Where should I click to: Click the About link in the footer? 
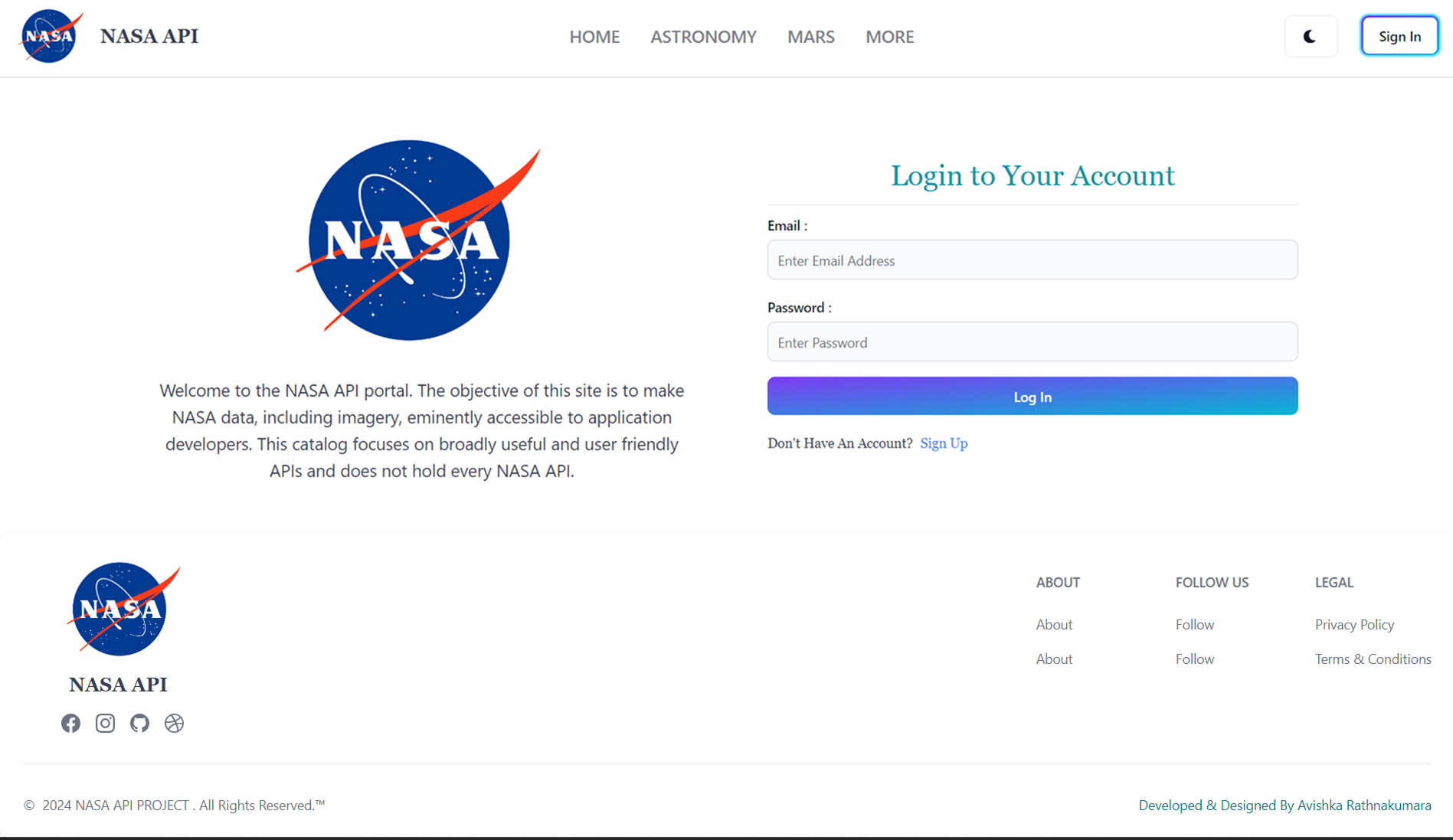tap(1054, 624)
